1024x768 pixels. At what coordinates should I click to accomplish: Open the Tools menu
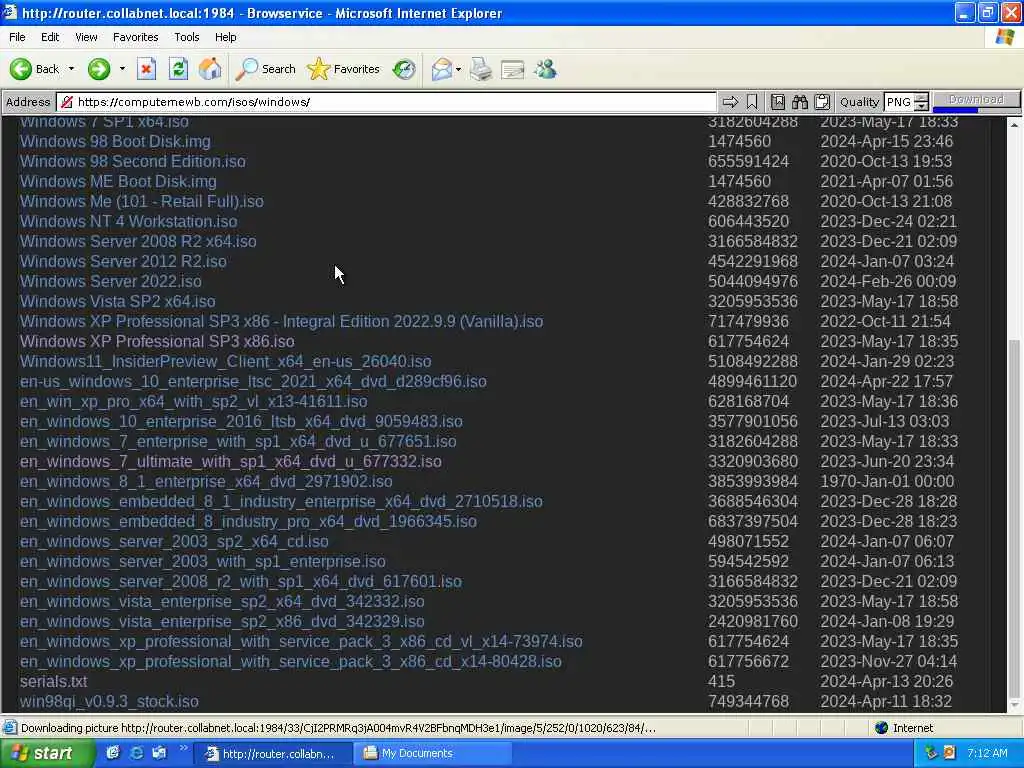click(187, 37)
